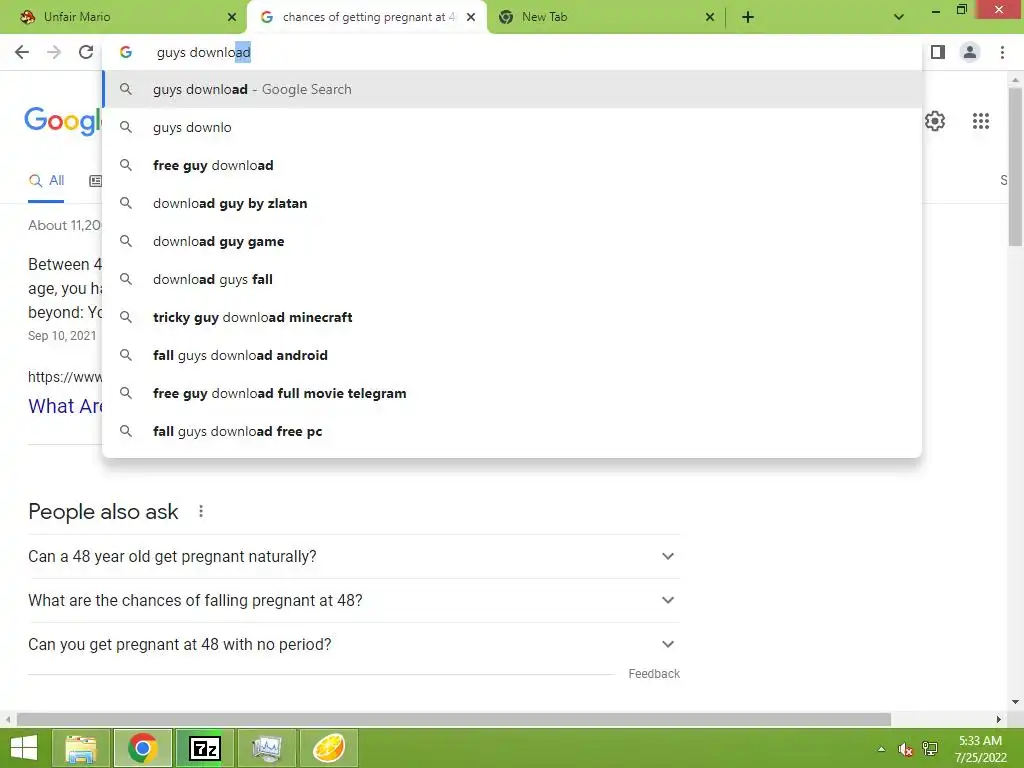Choose the 'guys downlo' suggestion
Image resolution: width=1024 pixels, height=768 pixels.
512,127
